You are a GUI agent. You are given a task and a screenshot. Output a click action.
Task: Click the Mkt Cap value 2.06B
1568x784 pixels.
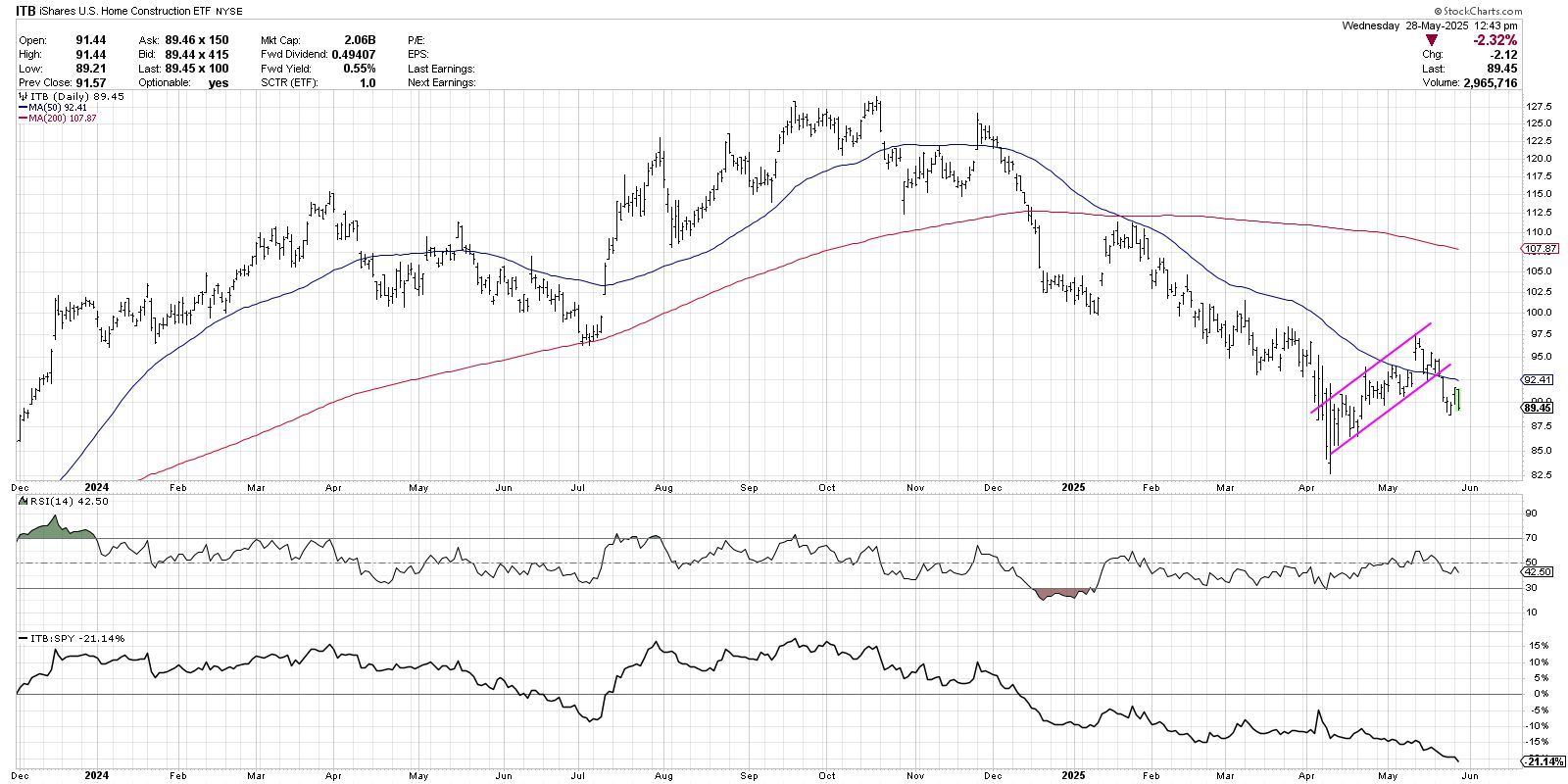pyautogui.click(x=361, y=40)
